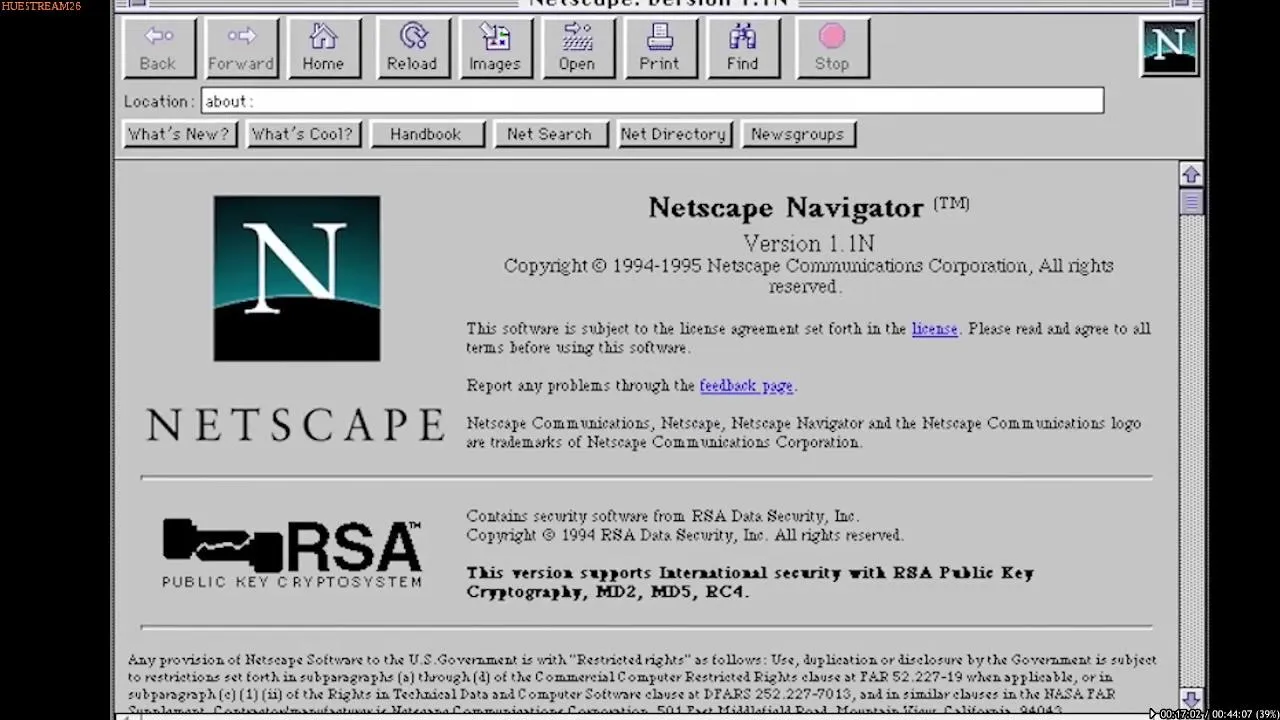Click the Netscape N status logo
Image resolution: width=1280 pixels, height=720 pixels.
[x=1169, y=47]
